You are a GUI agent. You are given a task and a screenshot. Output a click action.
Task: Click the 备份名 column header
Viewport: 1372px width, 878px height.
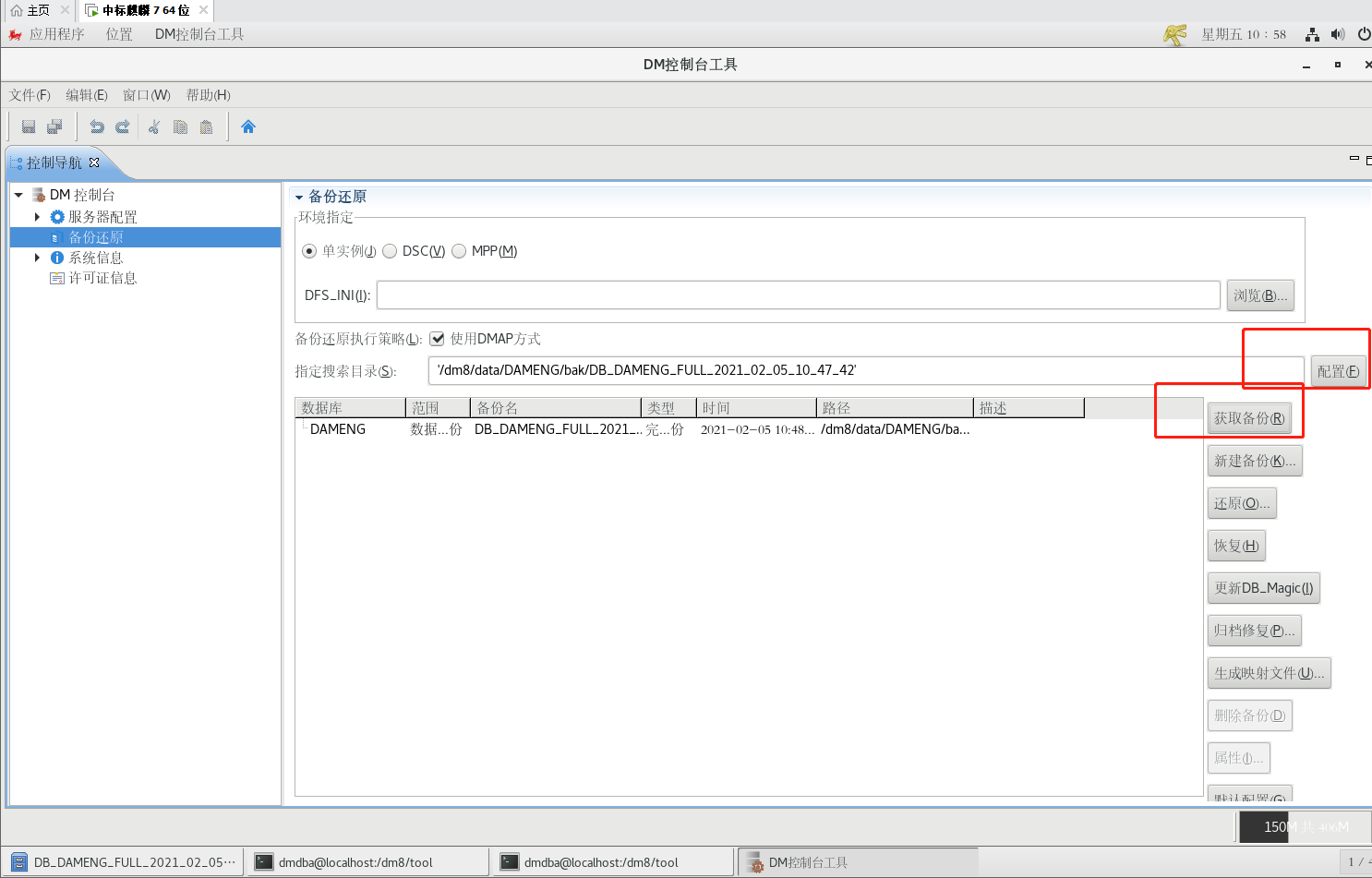[x=556, y=408]
